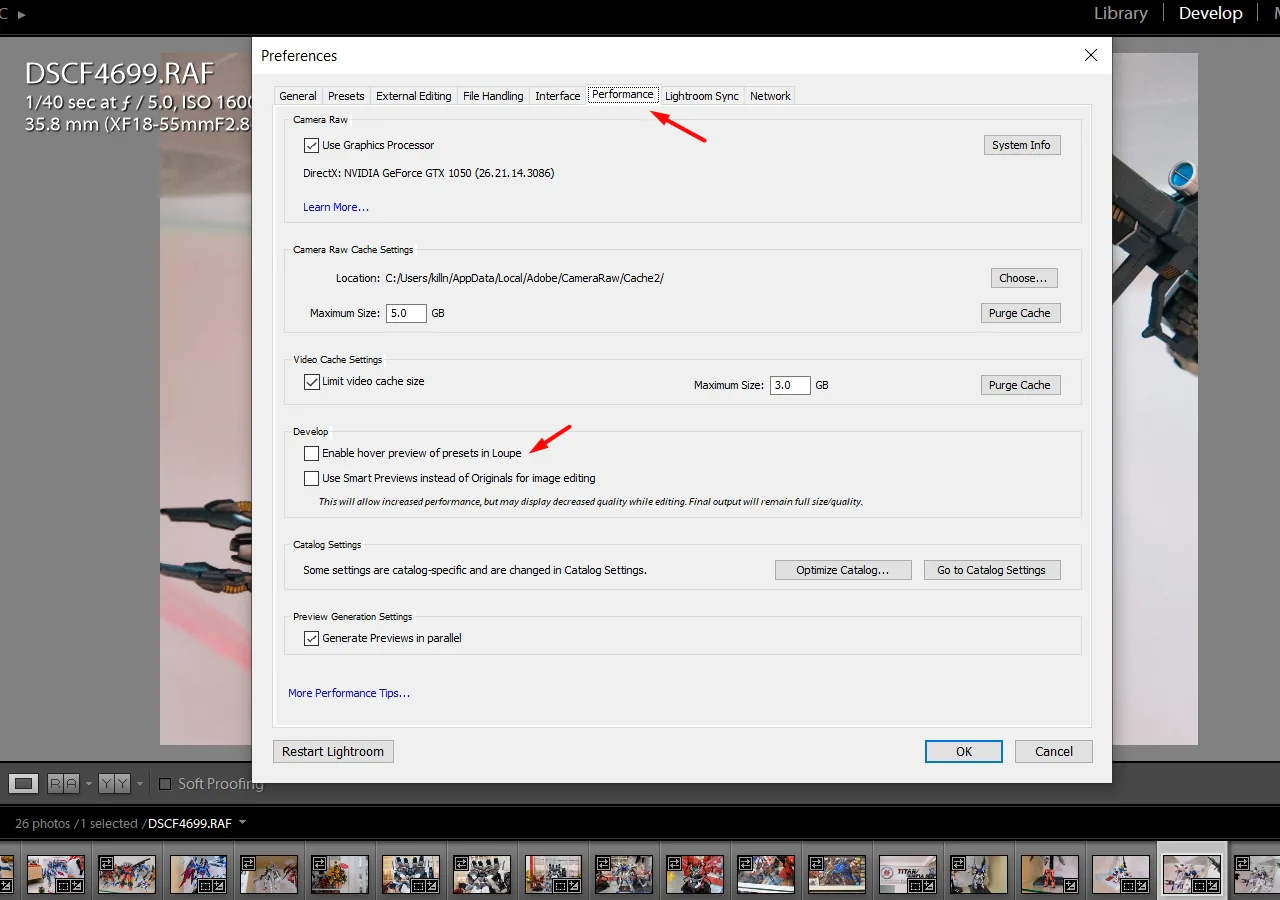
Task: Click adjustments badge on highlighted selected thumbnail
Action: (1213, 885)
